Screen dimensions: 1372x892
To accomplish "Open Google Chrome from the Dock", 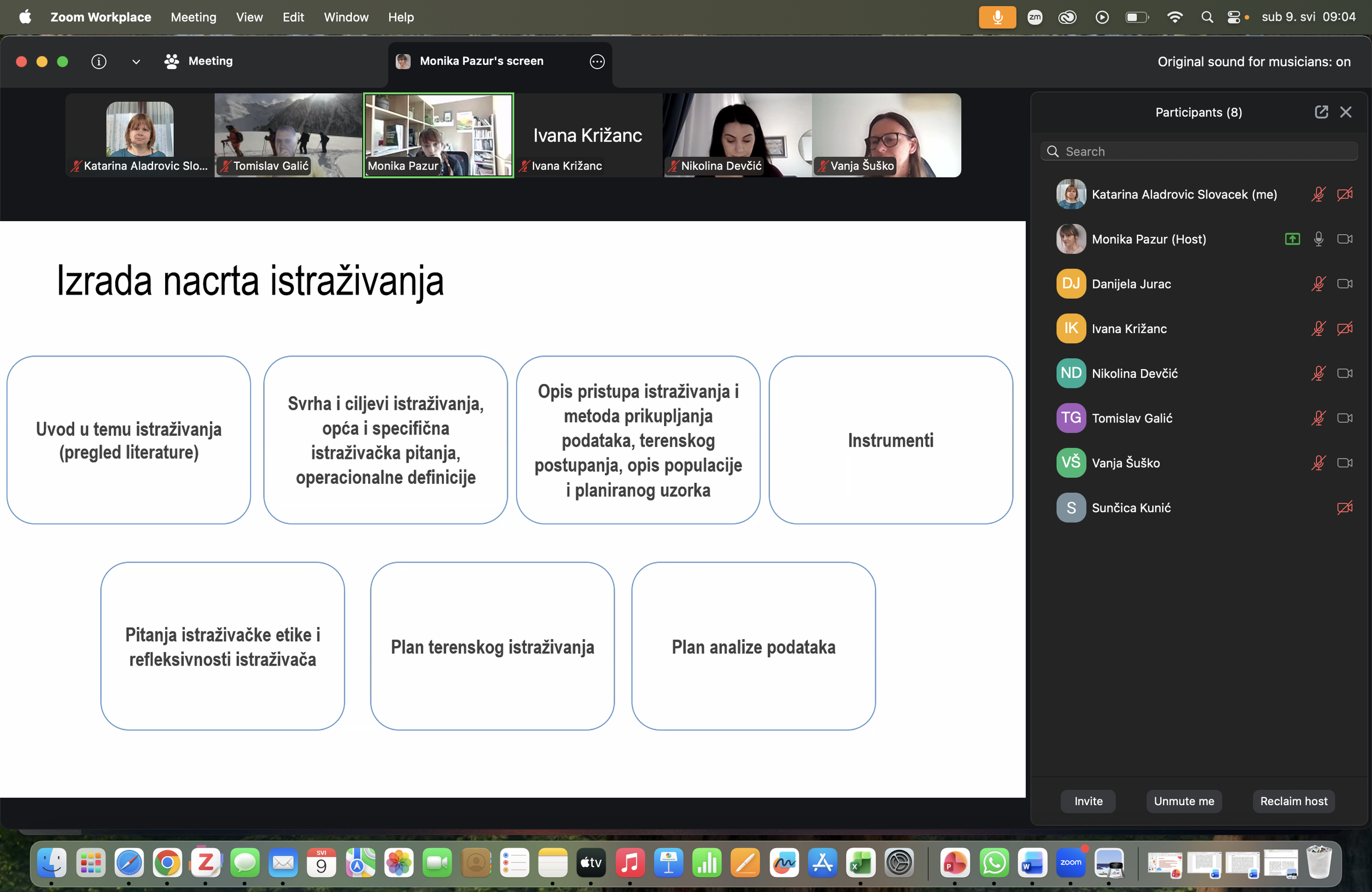I will tap(167, 862).
